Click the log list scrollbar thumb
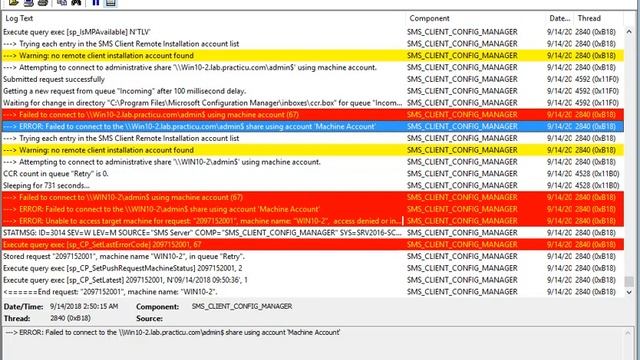Screen dimensions: 640x360 [629, 281]
